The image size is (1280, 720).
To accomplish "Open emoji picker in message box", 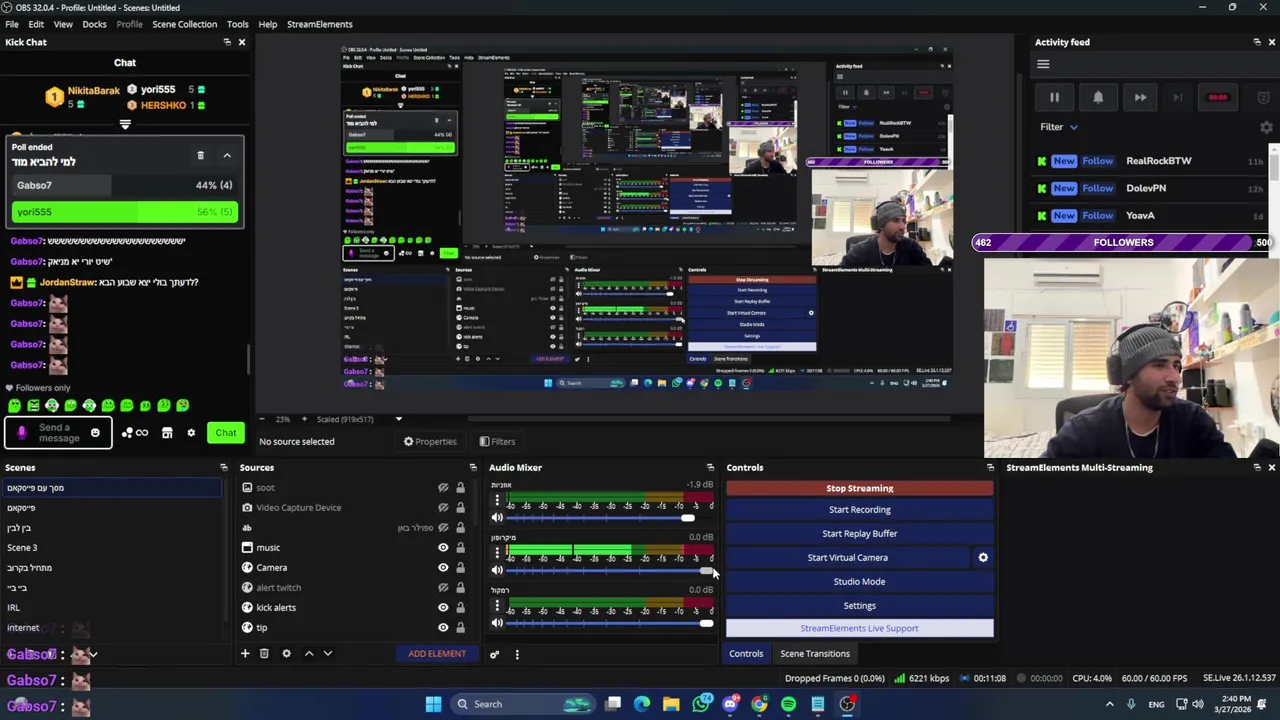I will pyautogui.click(x=95, y=433).
